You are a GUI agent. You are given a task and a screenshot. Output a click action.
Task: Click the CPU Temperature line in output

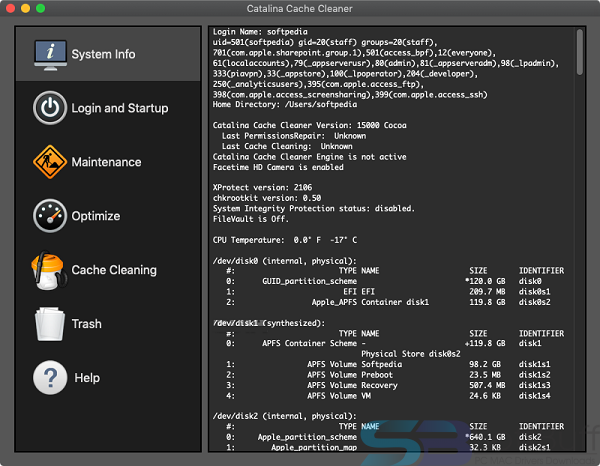click(x=285, y=240)
